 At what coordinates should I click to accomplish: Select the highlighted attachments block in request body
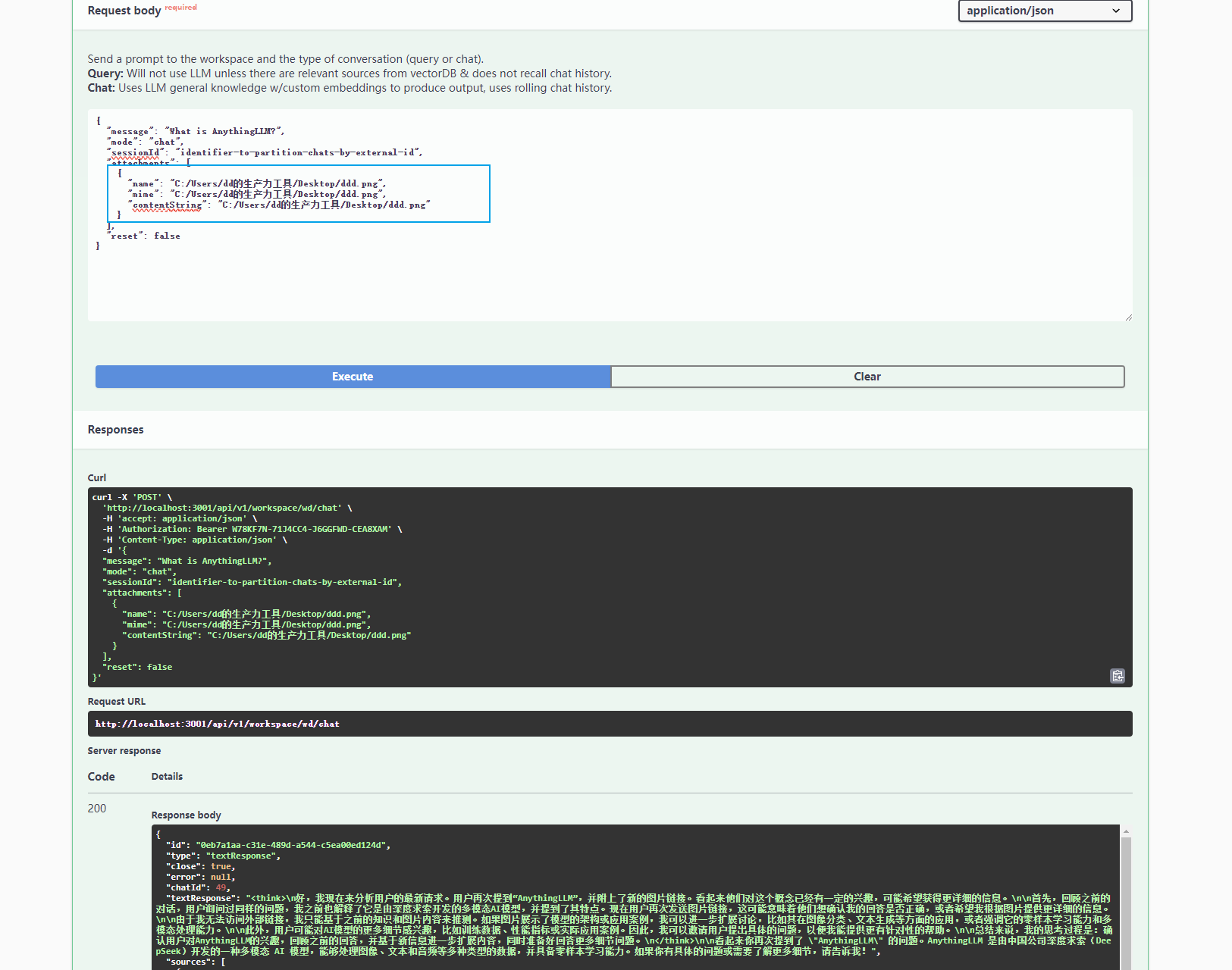click(x=298, y=193)
